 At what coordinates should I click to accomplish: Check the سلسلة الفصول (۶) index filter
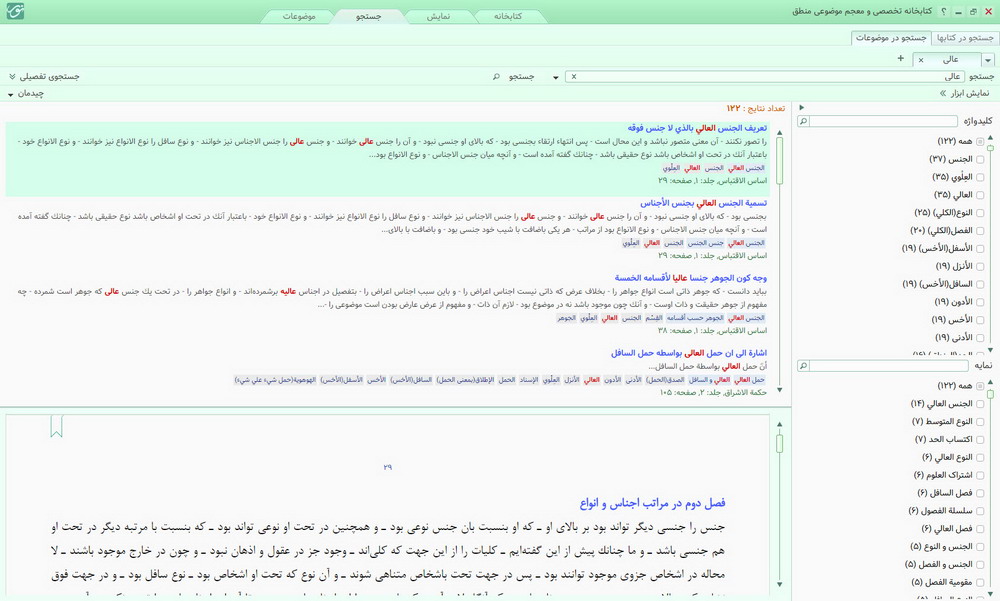980,511
